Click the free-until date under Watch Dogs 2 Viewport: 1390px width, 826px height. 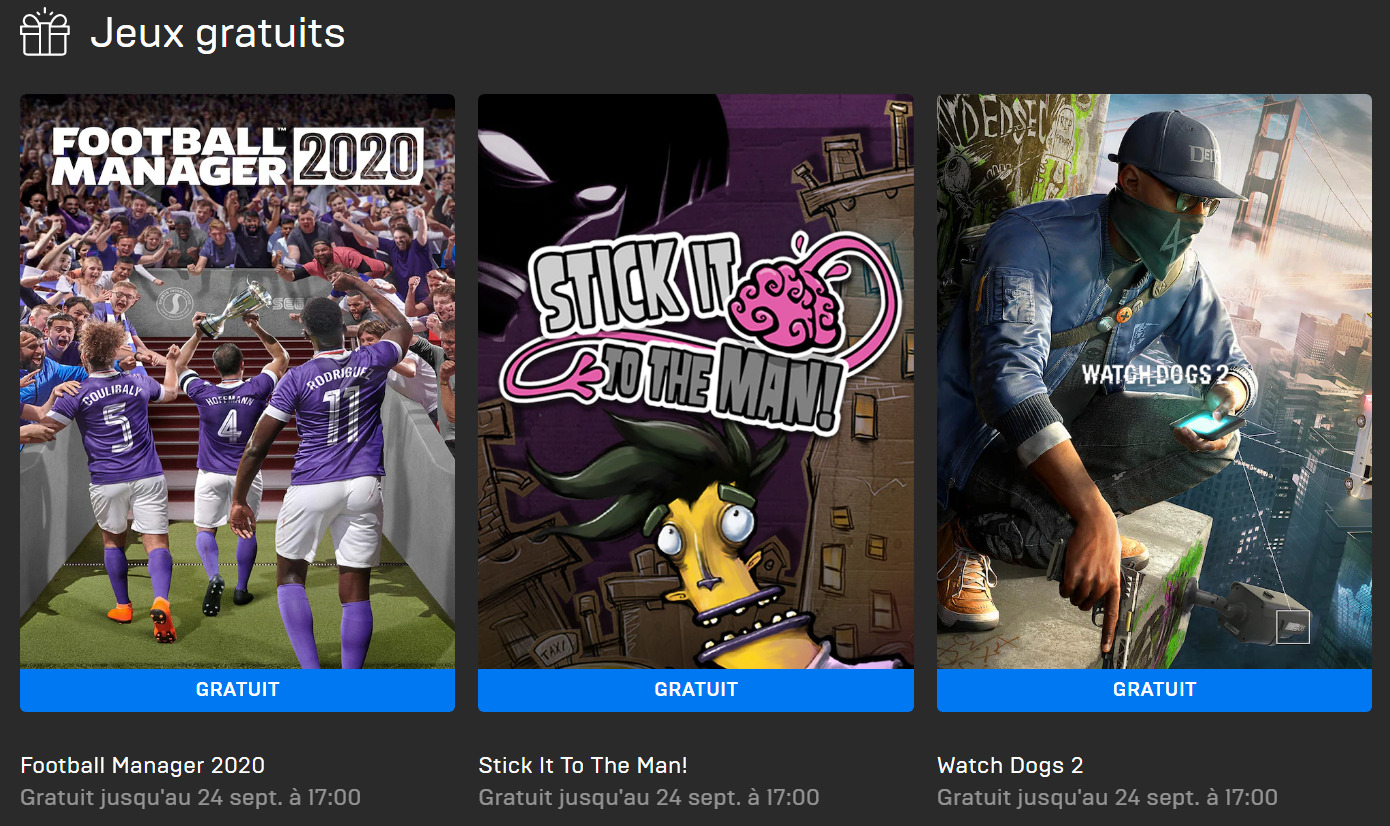tap(1107, 798)
